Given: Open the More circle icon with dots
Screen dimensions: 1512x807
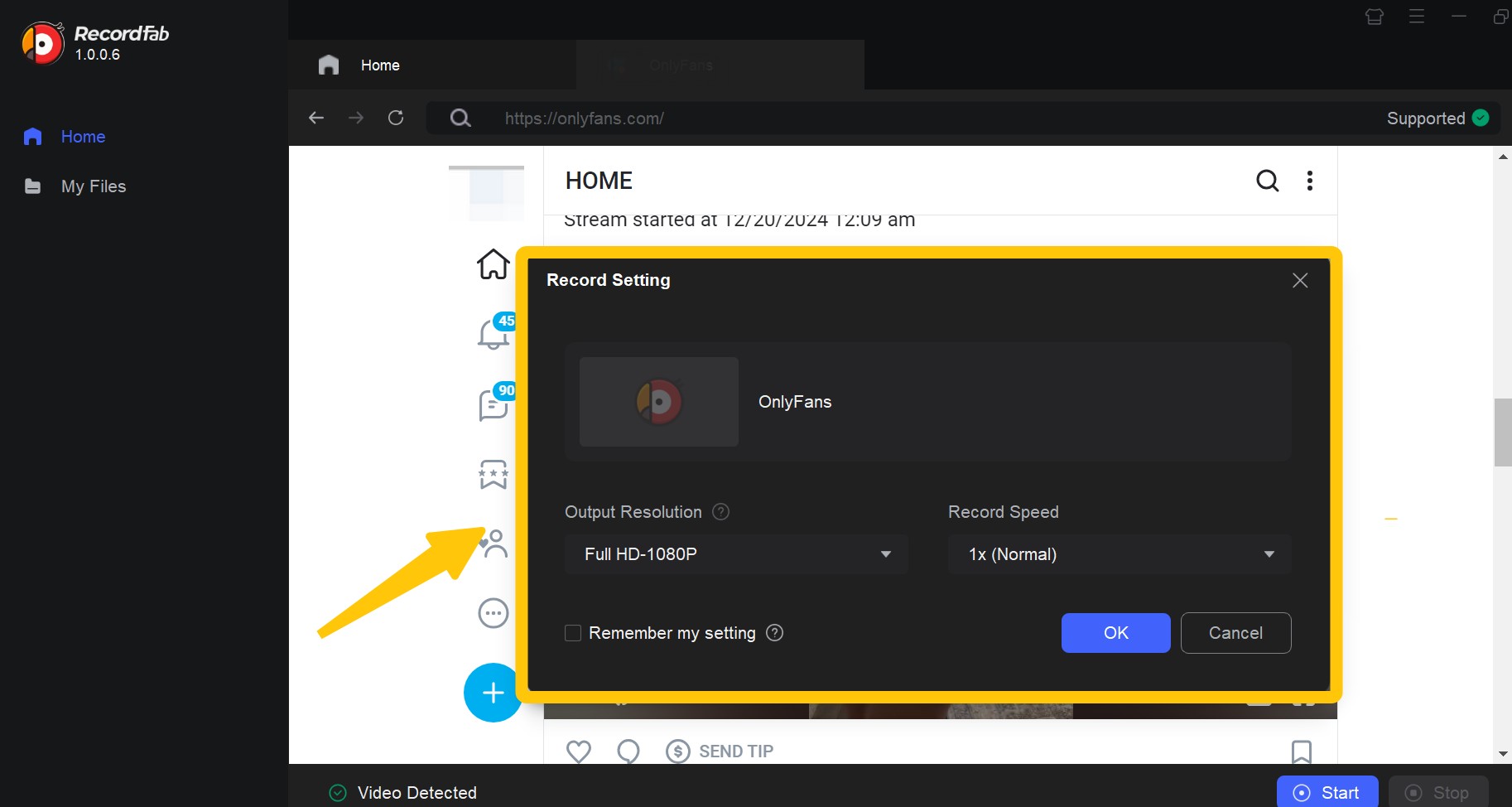Looking at the screenshot, I should (494, 613).
